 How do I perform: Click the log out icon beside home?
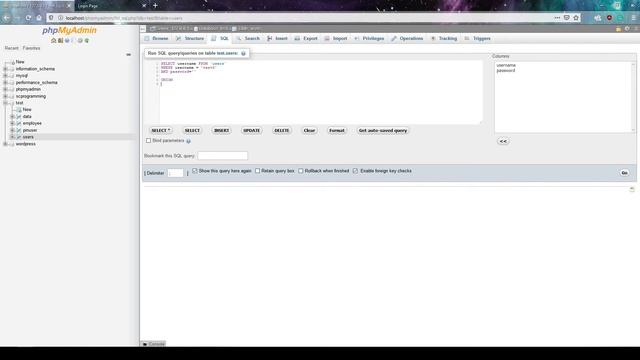tap(60, 41)
